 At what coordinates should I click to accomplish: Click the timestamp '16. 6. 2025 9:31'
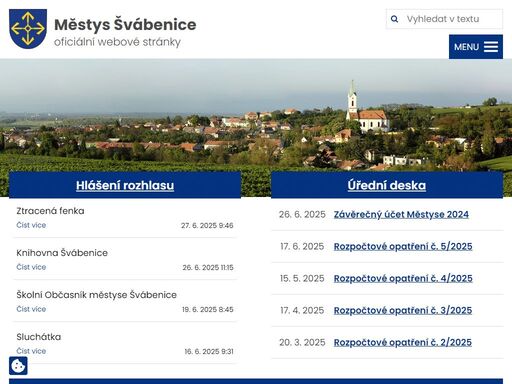tap(209, 351)
